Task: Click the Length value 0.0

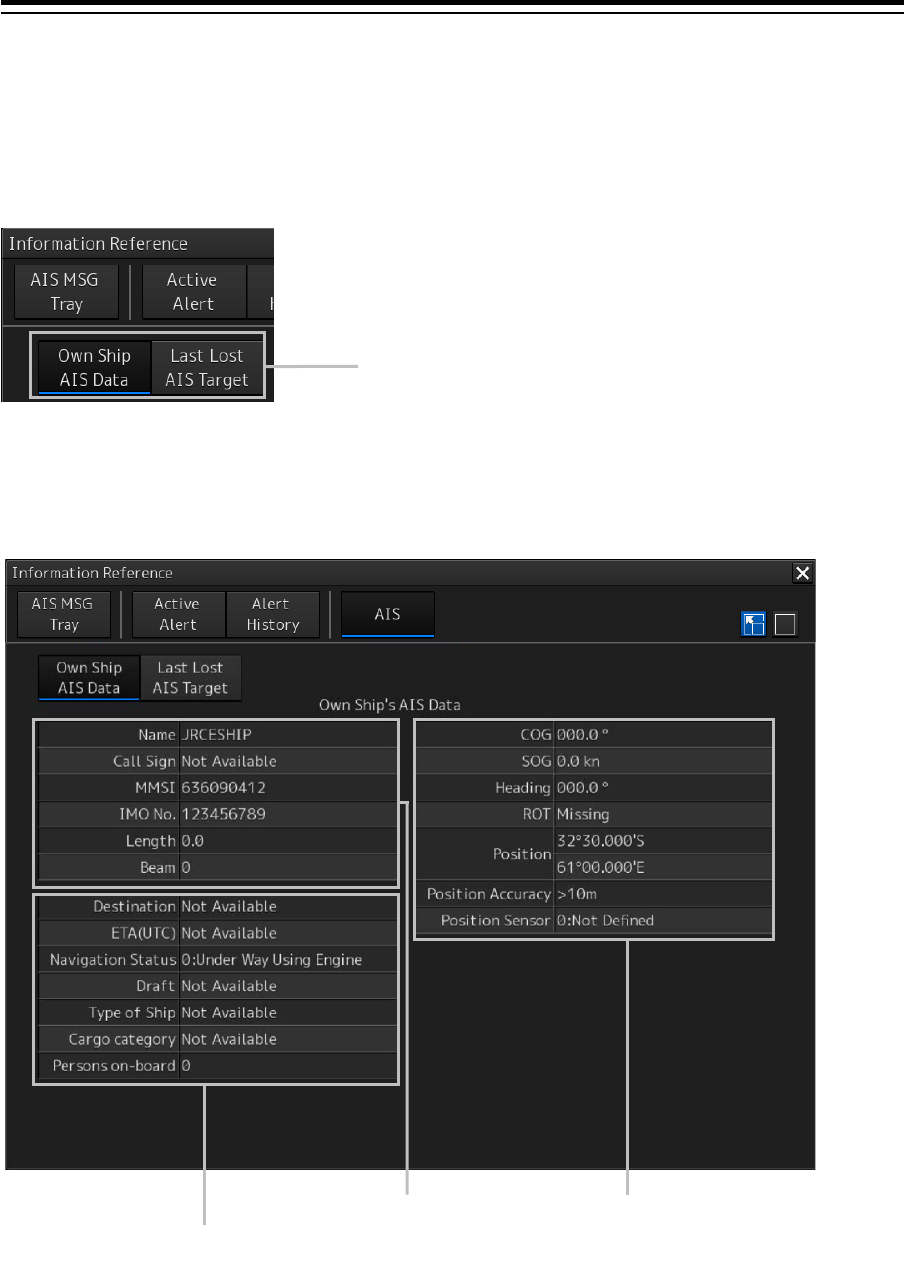Action: pos(192,841)
